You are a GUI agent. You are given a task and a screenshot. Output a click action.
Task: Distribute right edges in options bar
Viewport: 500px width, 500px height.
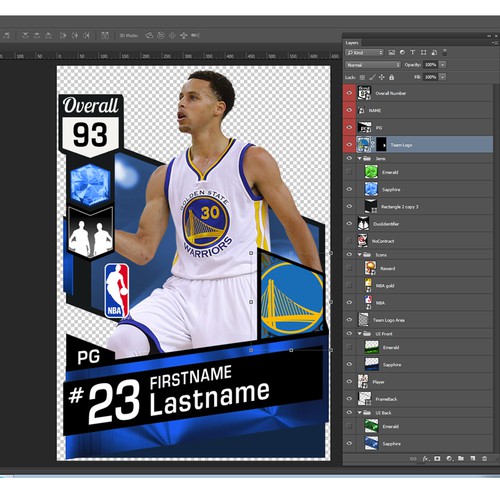(86, 35)
